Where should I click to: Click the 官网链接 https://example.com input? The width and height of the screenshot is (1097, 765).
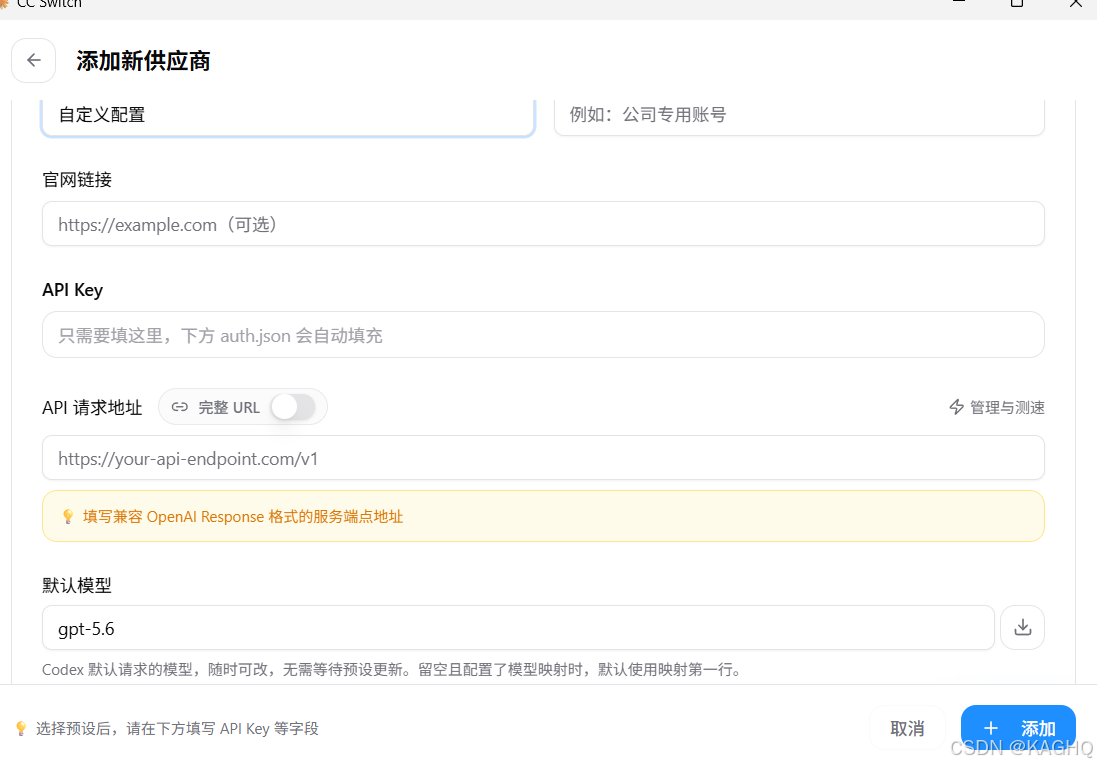coord(543,224)
